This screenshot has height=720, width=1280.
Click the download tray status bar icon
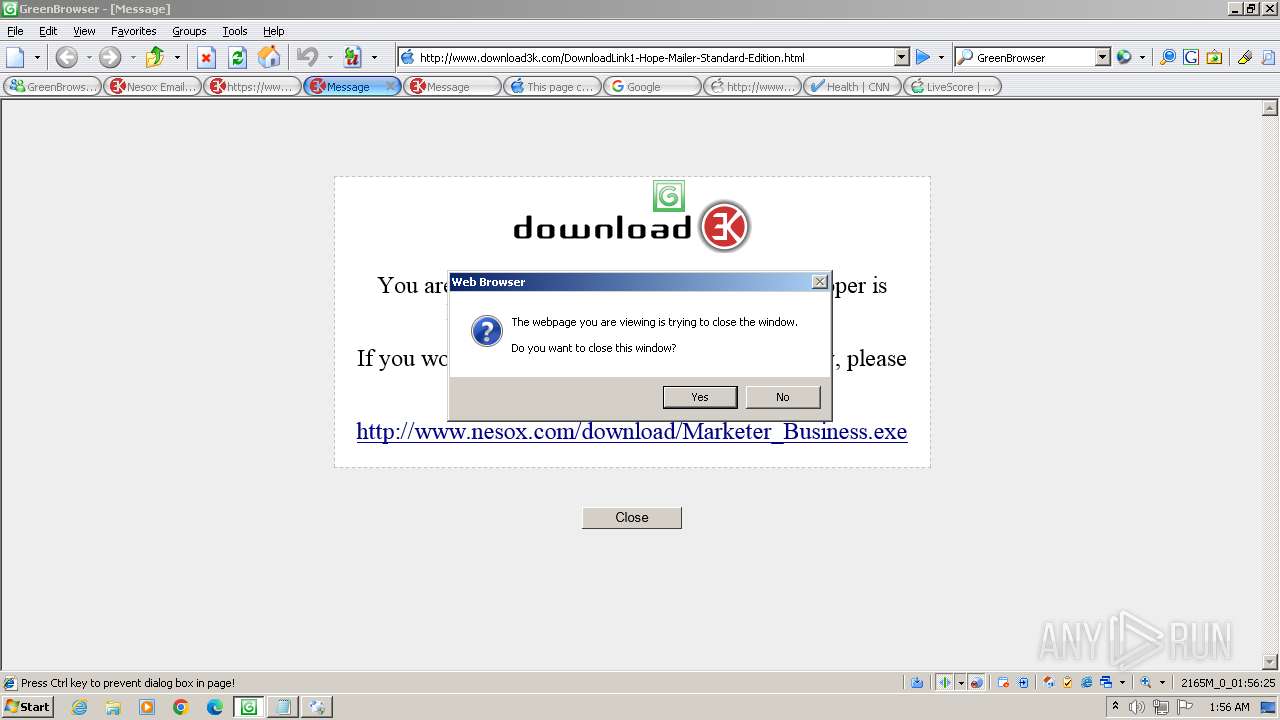point(917,683)
